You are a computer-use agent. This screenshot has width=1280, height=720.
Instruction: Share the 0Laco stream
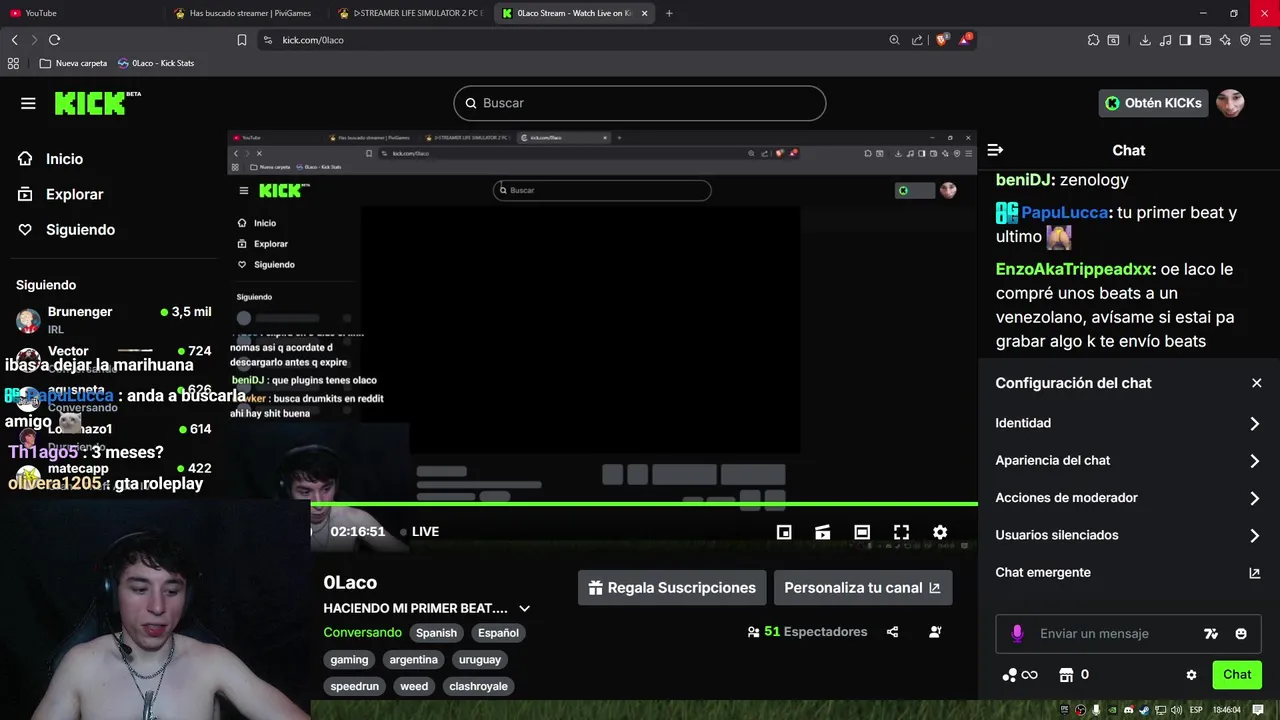pyautogui.click(x=892, y=632)
